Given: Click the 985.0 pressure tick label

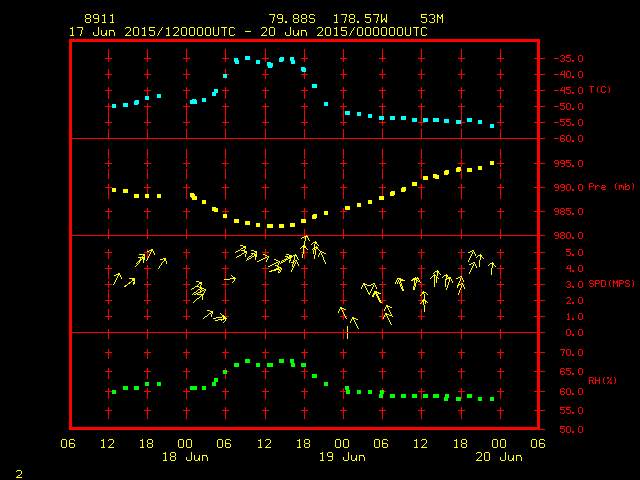Looking at the screenshot, I should [568, 212].
